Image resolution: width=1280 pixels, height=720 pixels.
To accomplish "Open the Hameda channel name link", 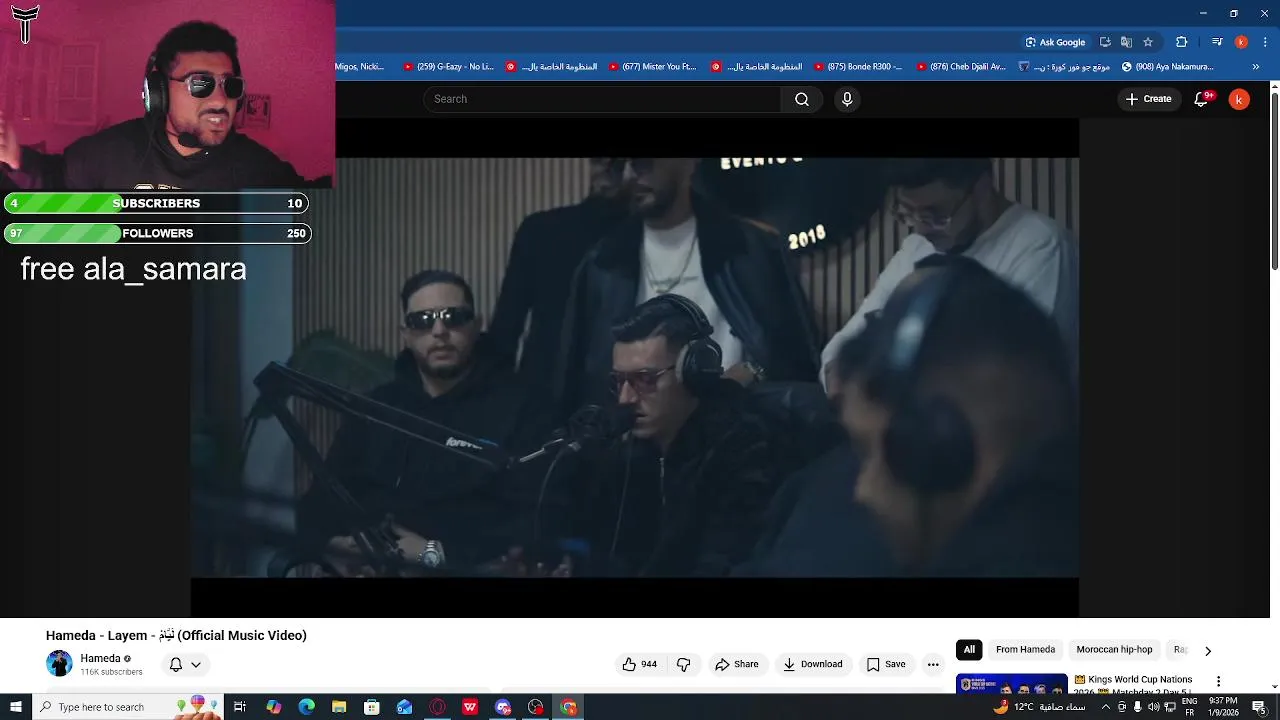I will 100,658.
